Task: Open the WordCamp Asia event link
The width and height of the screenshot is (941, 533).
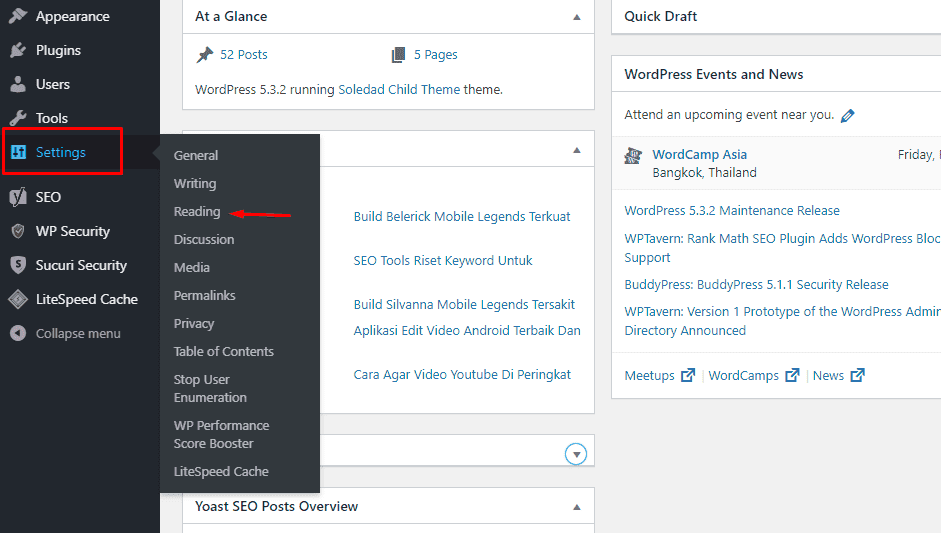Action: 700,154
